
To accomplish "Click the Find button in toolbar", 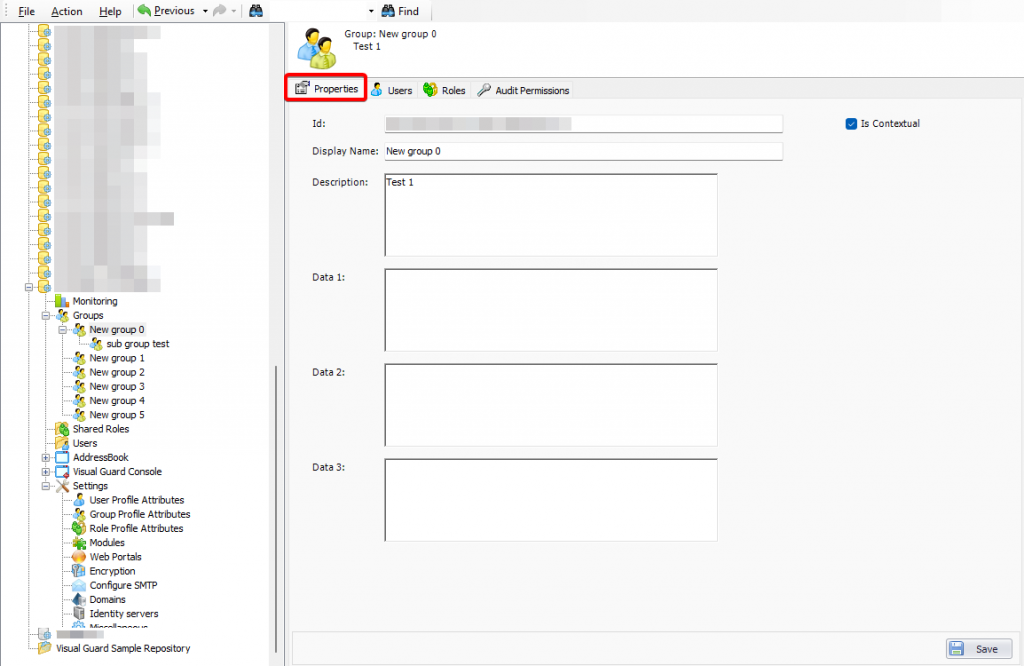I will (400, 11).
